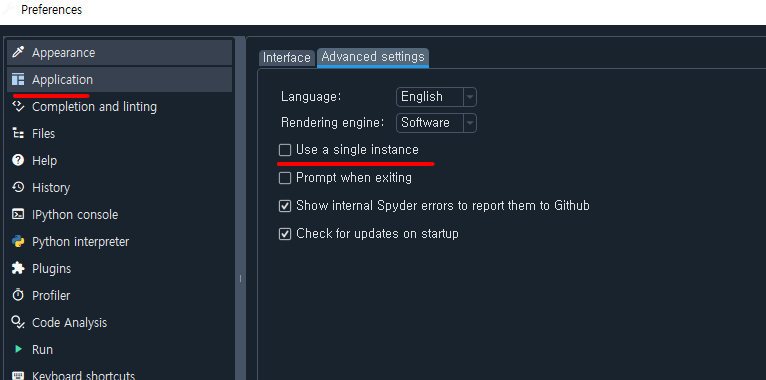Click the Rendering engine: label text
766x380 pixels.
pyautogui.click(x=333, y=123)
